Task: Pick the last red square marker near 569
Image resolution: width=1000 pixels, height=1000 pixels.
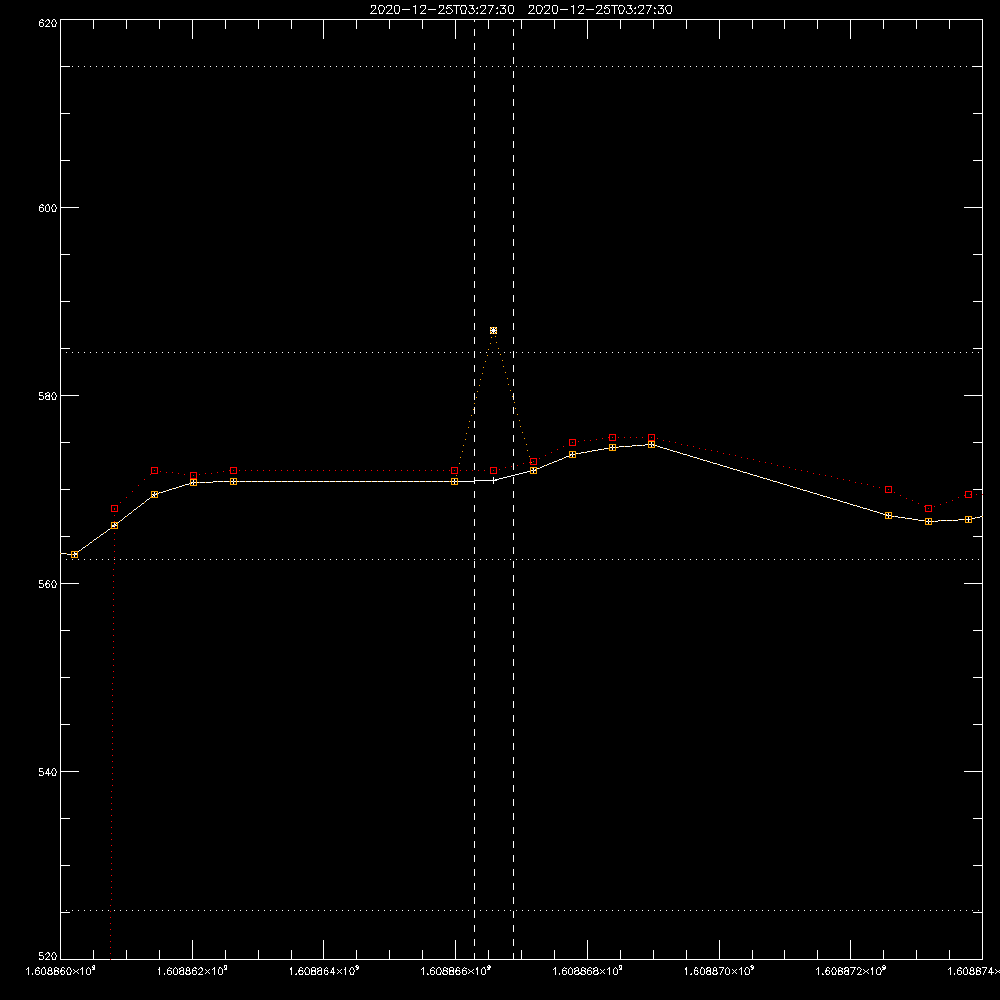Action: coord(969,495)
